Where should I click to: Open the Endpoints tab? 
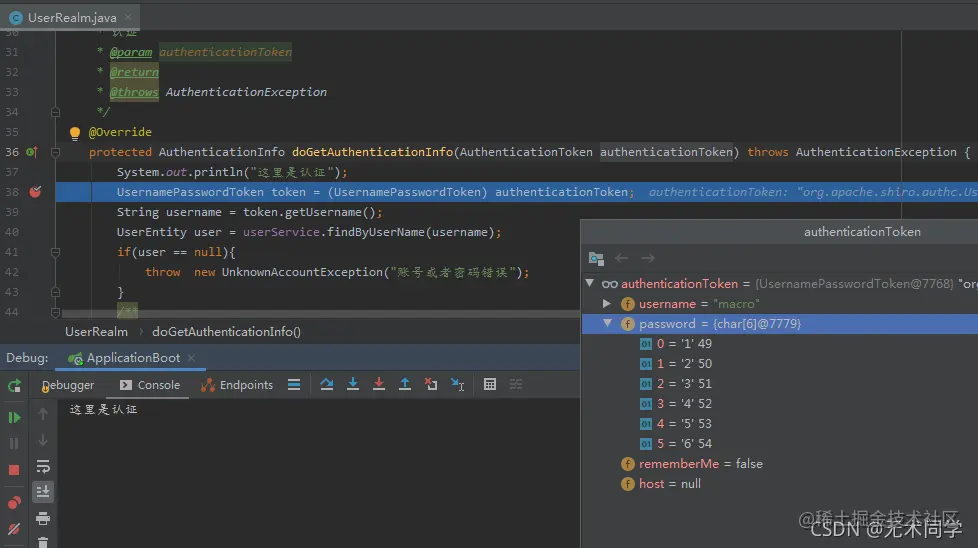tap(237, 385)
